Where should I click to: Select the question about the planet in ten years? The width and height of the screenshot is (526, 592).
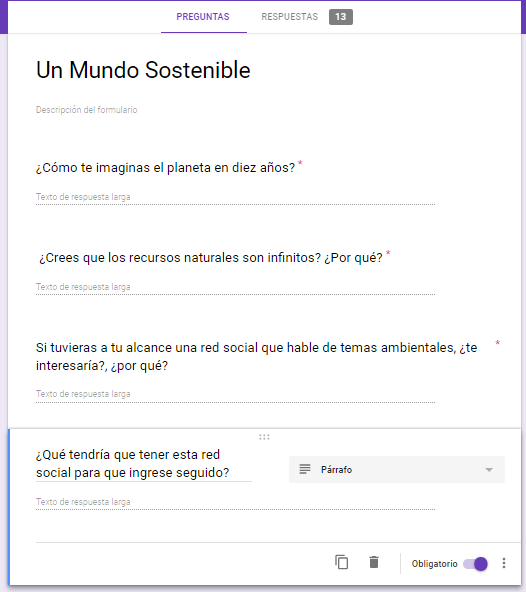[x=165, y=167]
